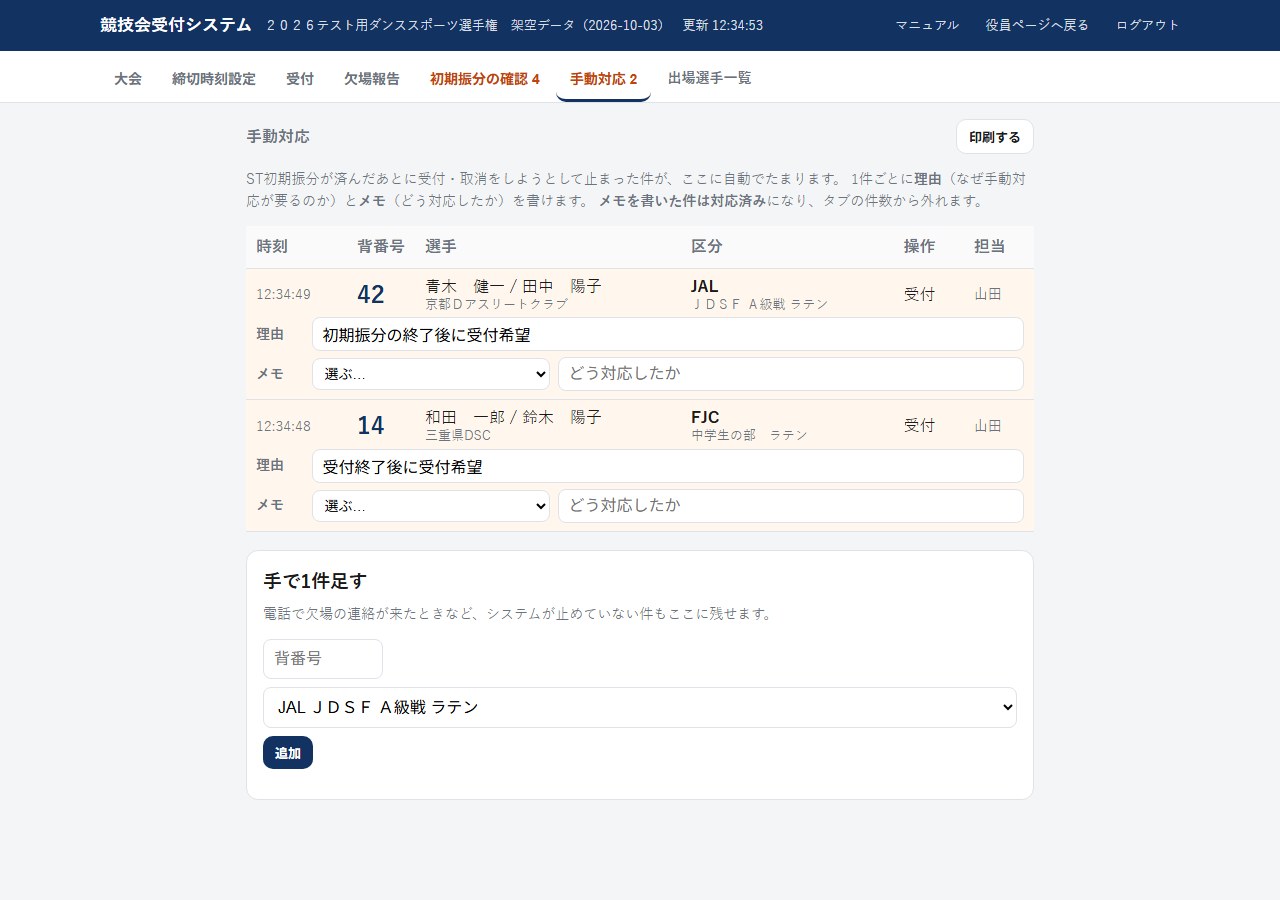The width and height of the screenshot is (1280, 900).
Task: Click 三重県DSC text
Action: pyautogui.click(x=458, y=435)
